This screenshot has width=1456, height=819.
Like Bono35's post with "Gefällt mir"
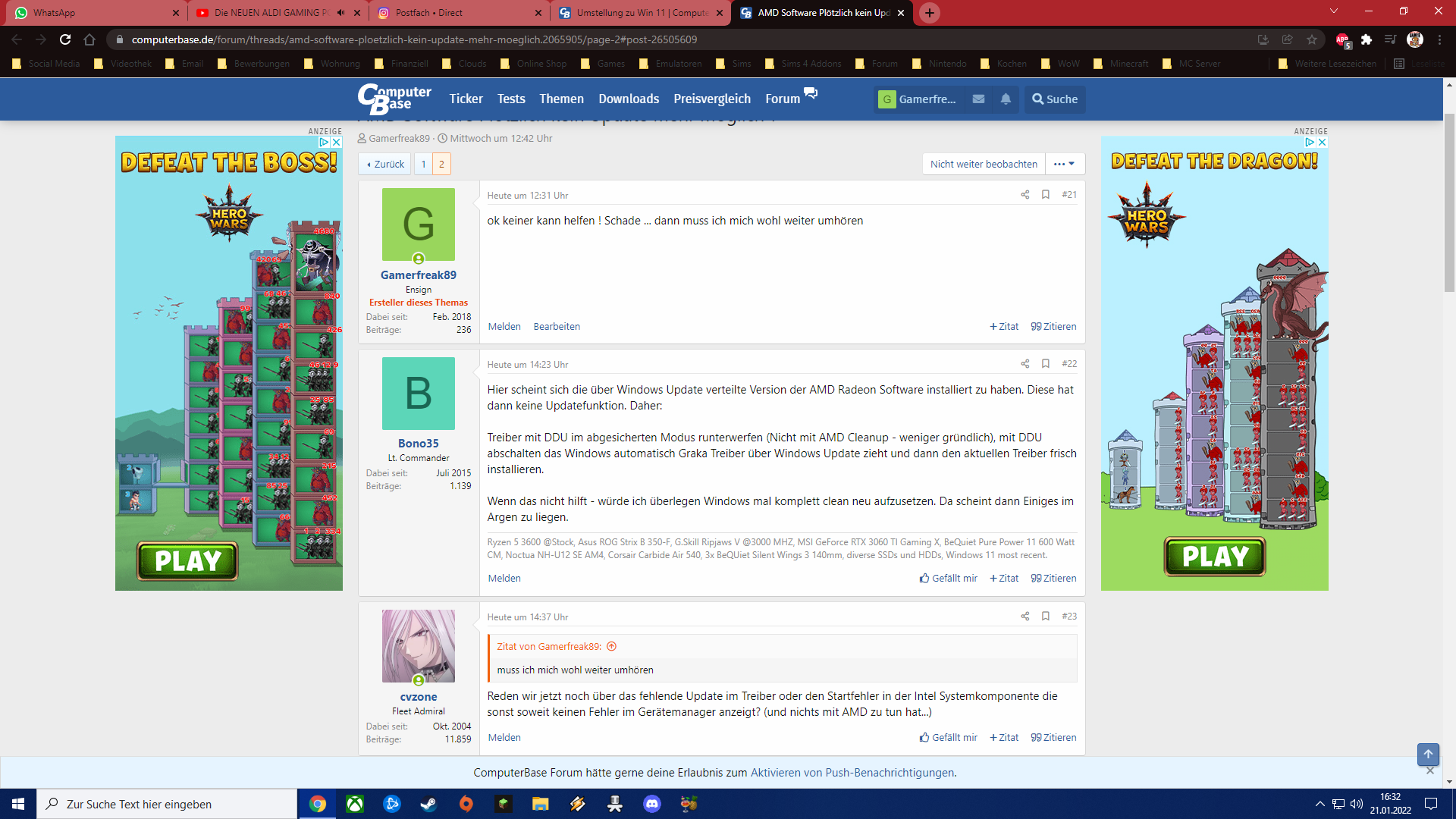point(948,578)
